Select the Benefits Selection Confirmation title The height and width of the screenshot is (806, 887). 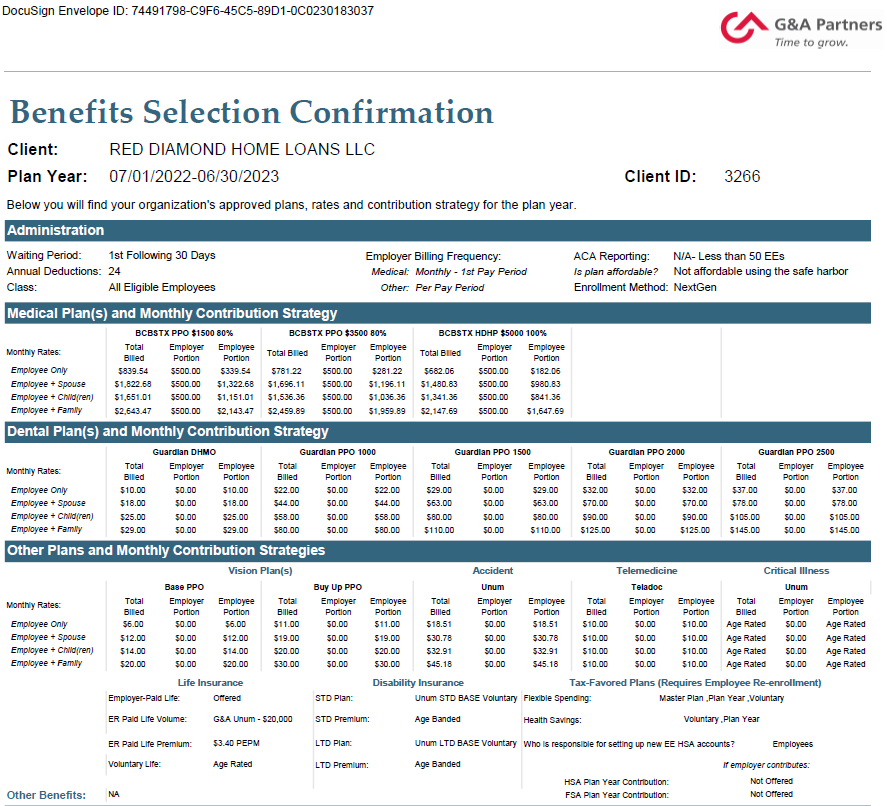pos(252,112)
